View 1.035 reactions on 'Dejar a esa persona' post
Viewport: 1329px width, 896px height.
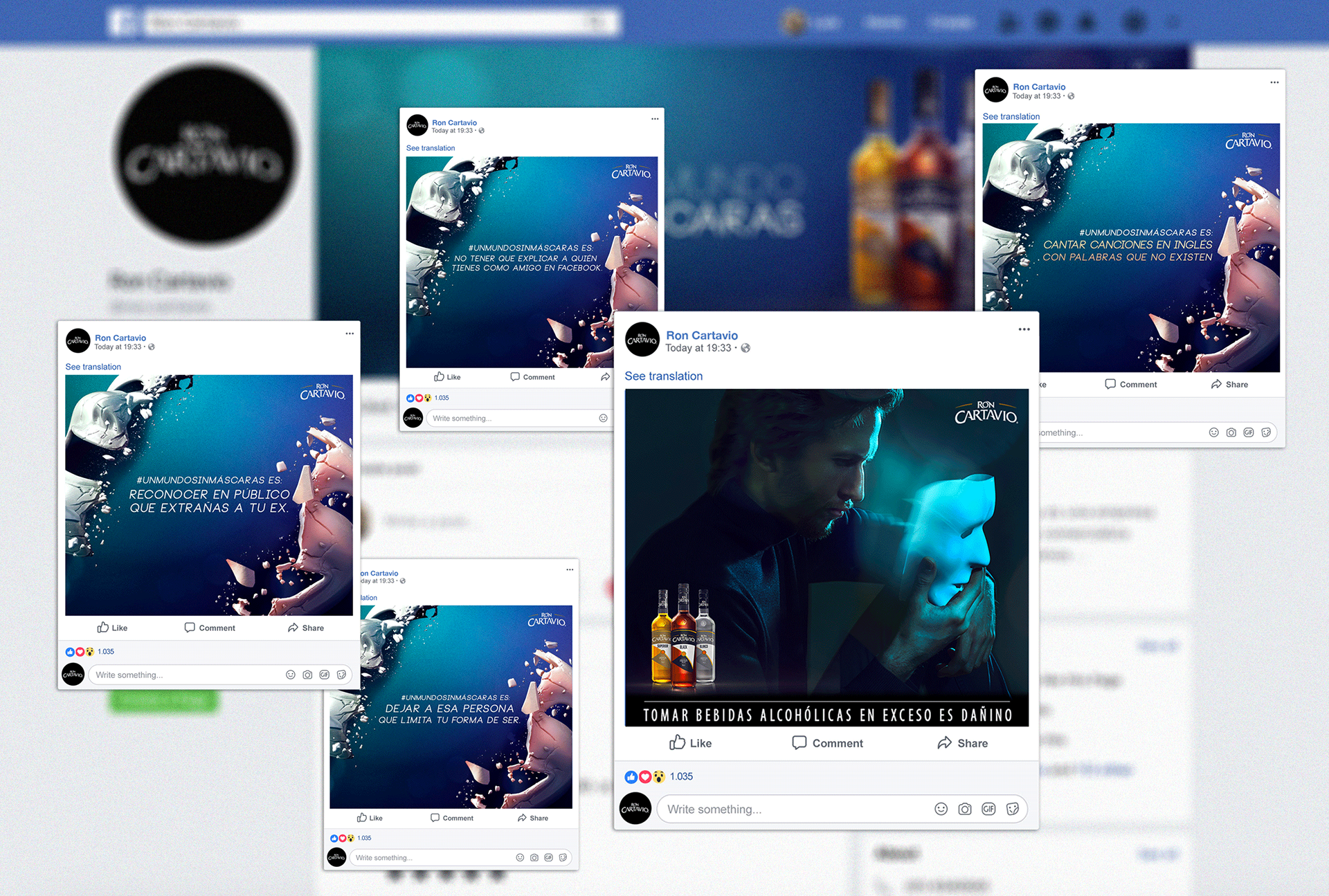[350, 838]
